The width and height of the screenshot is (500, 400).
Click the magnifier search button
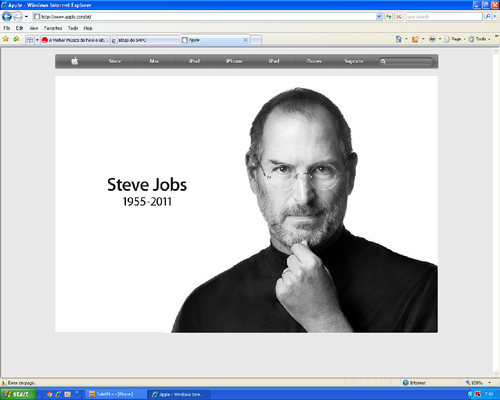pyautogui.click(x=488, y=16)
